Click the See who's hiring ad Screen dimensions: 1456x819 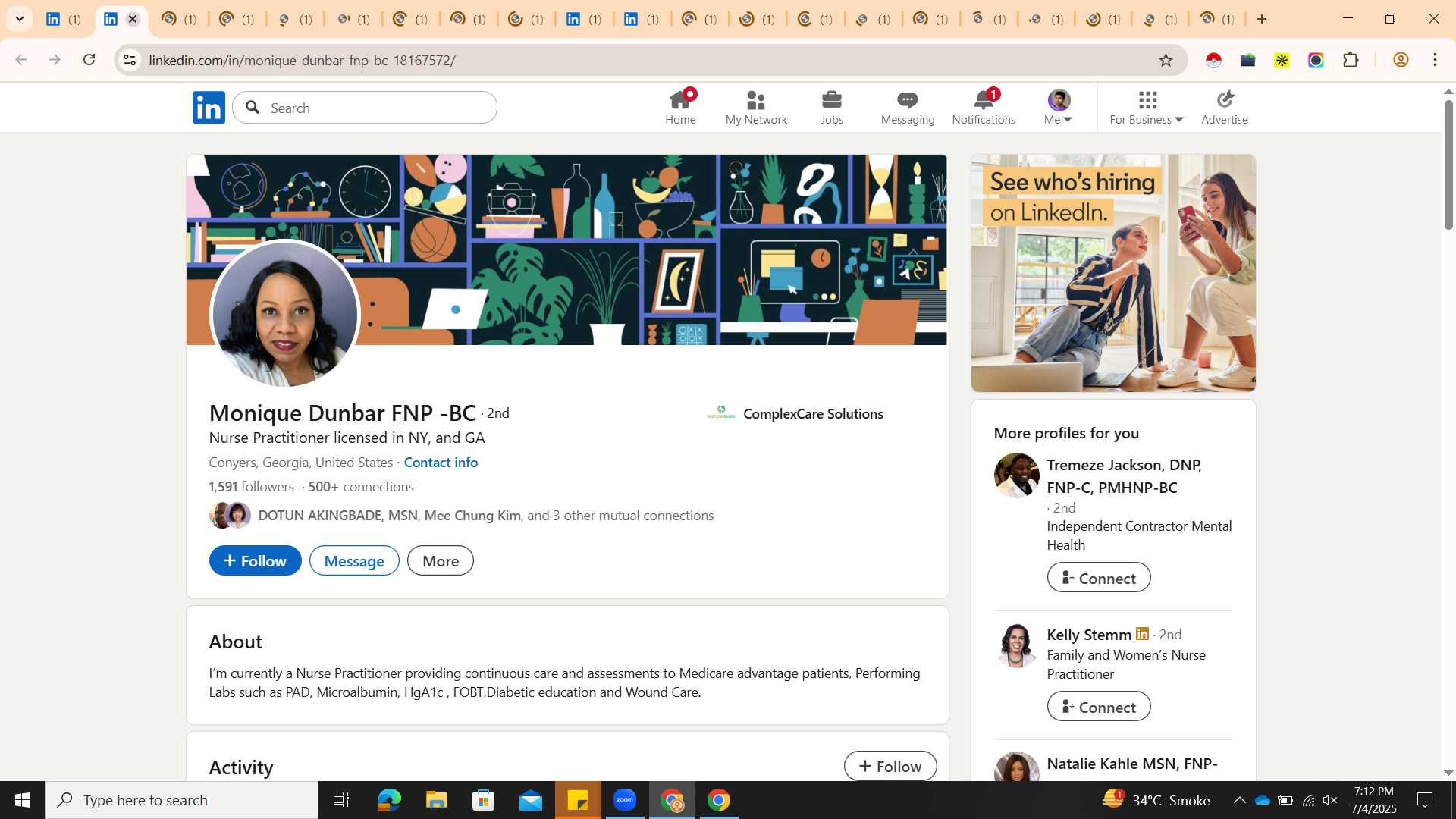pos(1113,273)
